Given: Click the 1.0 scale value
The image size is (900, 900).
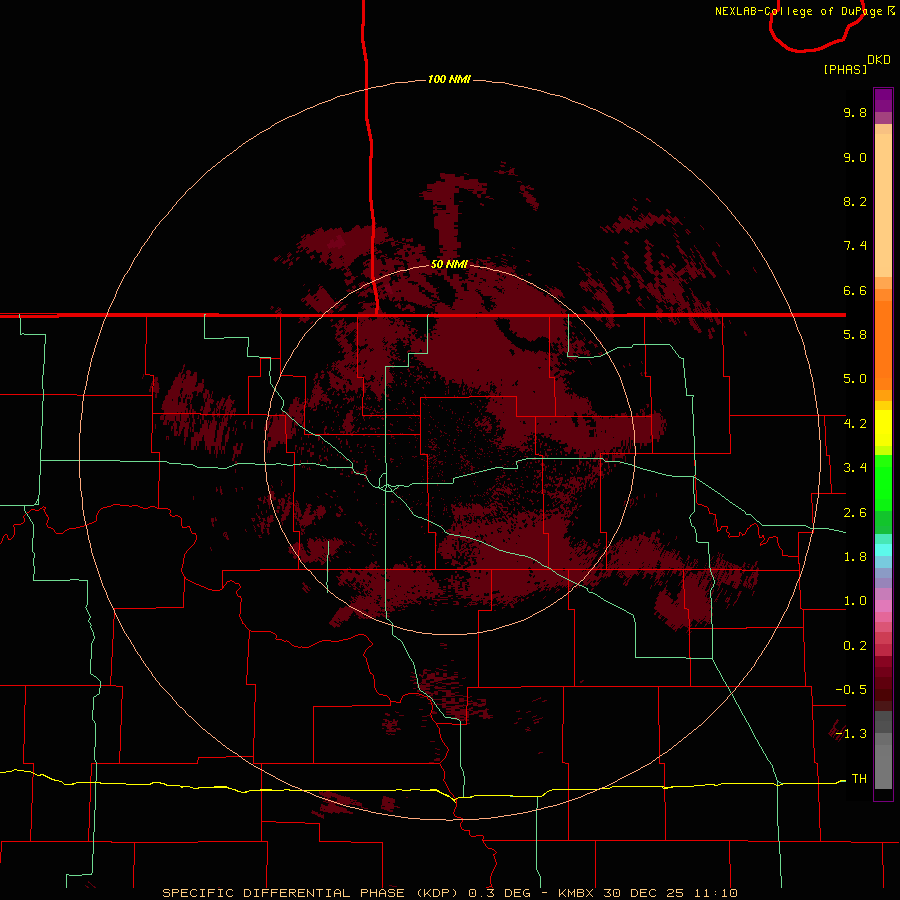Looking at the screenshot, I should click(855, 601).
